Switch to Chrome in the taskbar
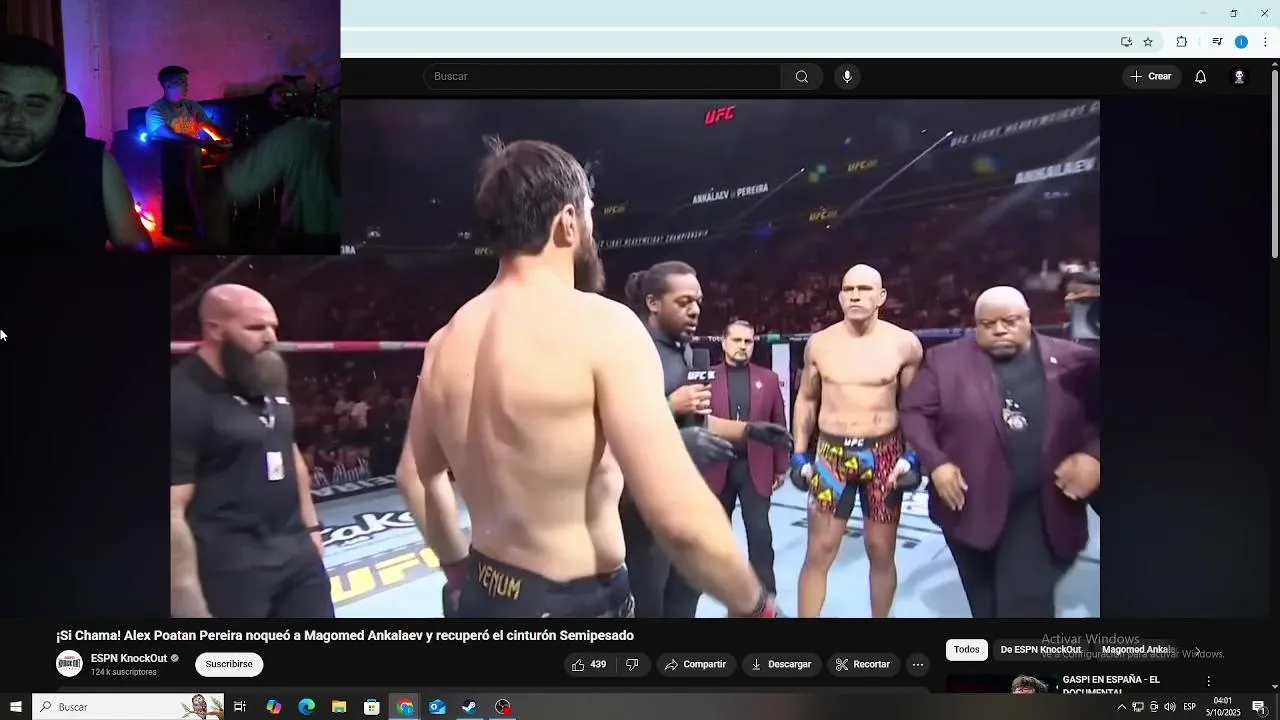The height and width of the screenshot is (720, 1280). click(405, 707)
